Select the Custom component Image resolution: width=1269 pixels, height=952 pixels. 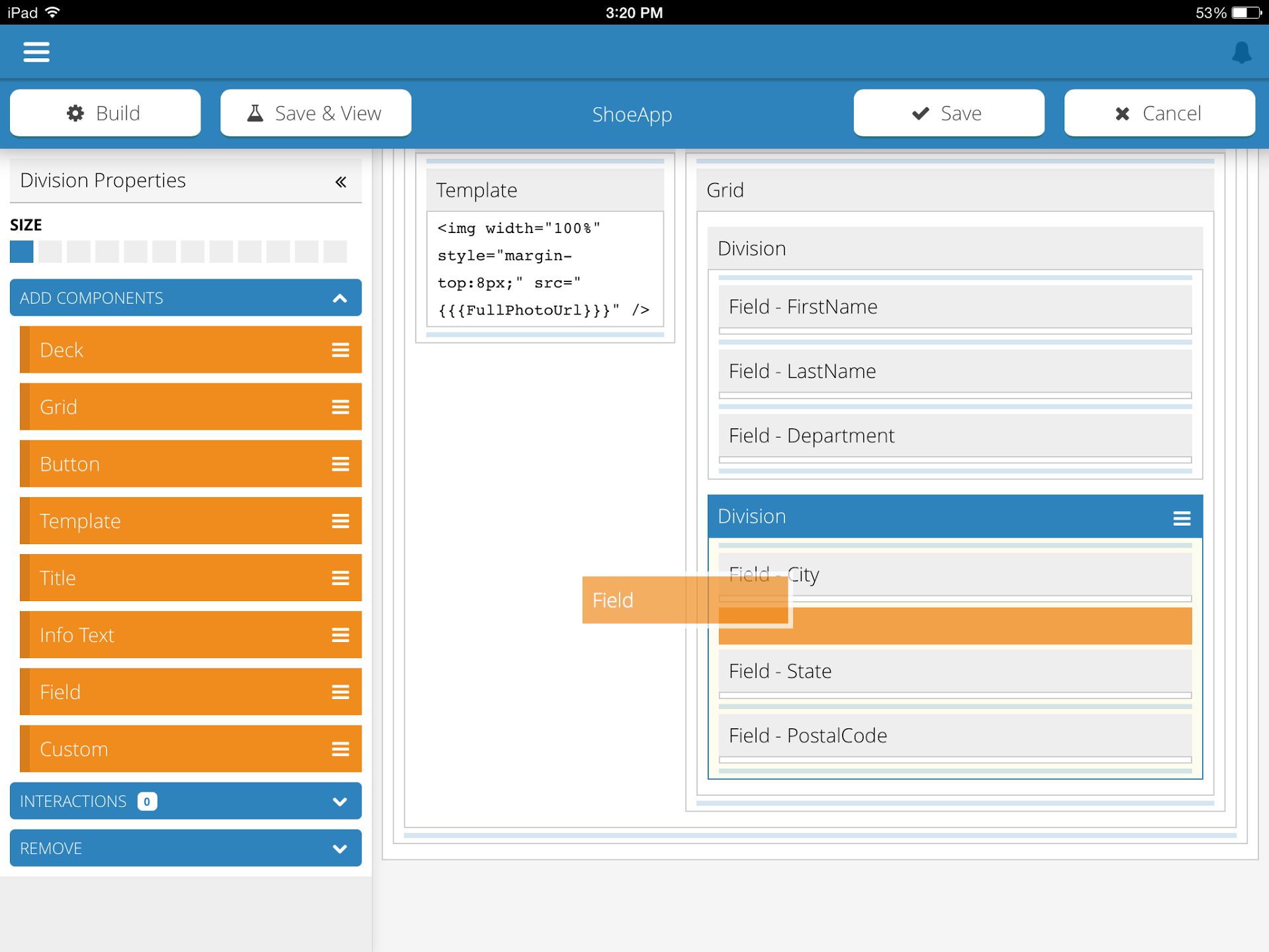191,748
